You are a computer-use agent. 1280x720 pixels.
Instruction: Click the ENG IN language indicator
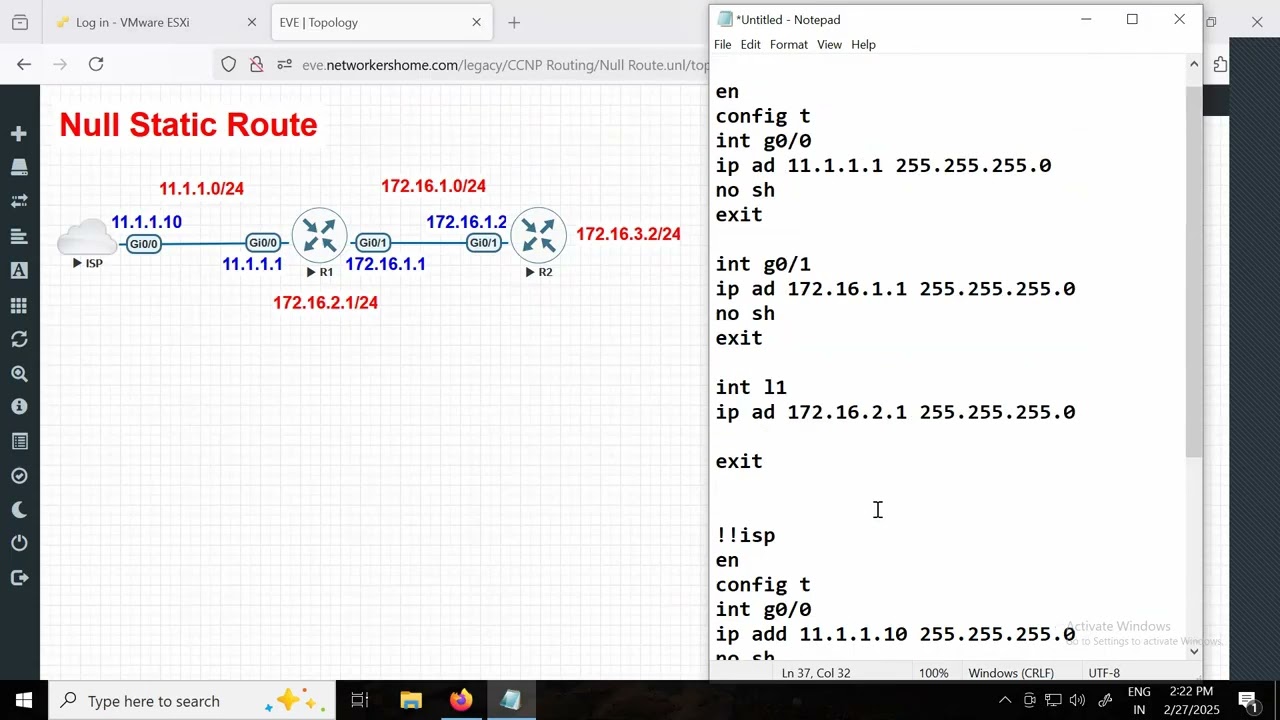pyautogui.click(x=1139, y=700)
